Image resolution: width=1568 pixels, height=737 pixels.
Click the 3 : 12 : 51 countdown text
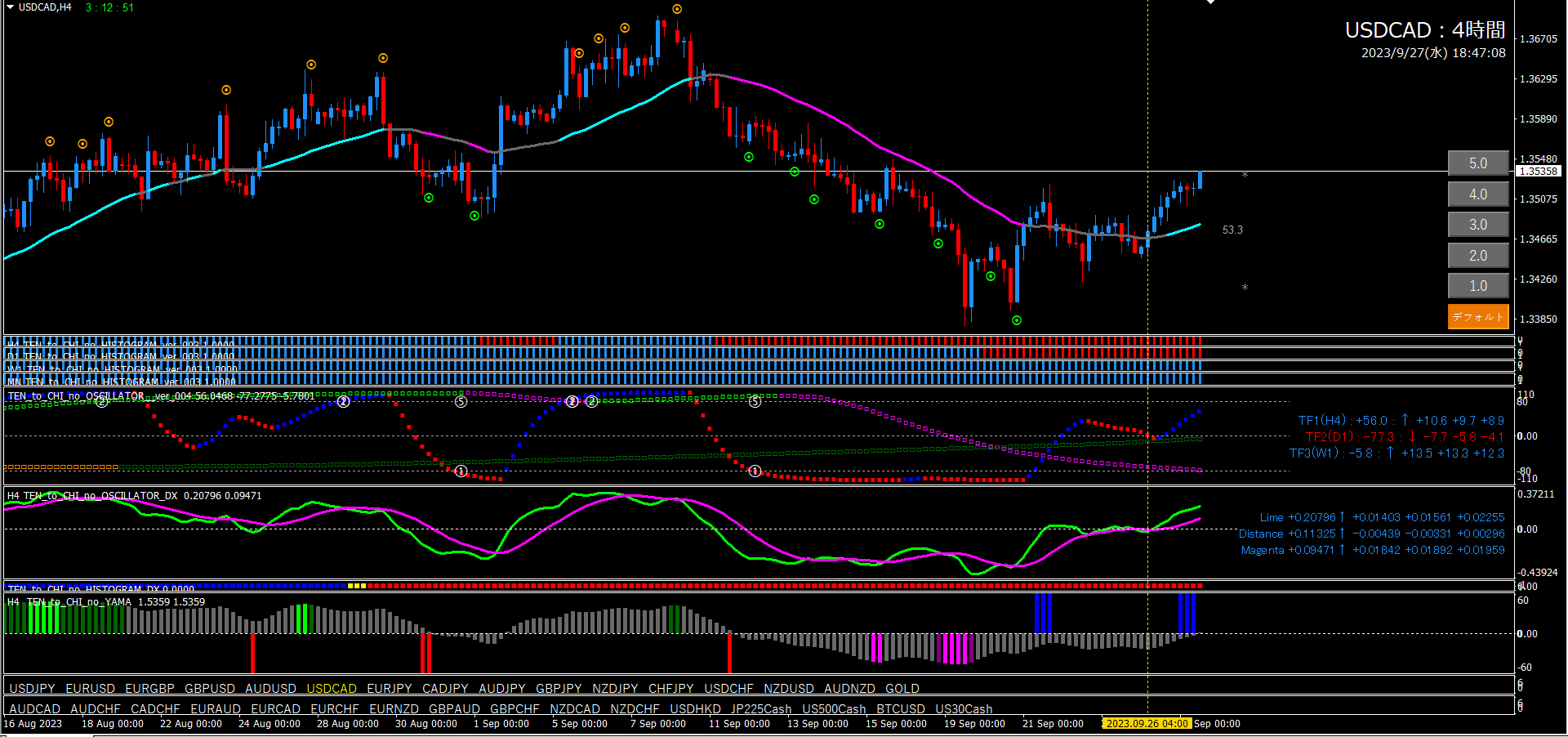pyautogui.click(x=109, y=7)
